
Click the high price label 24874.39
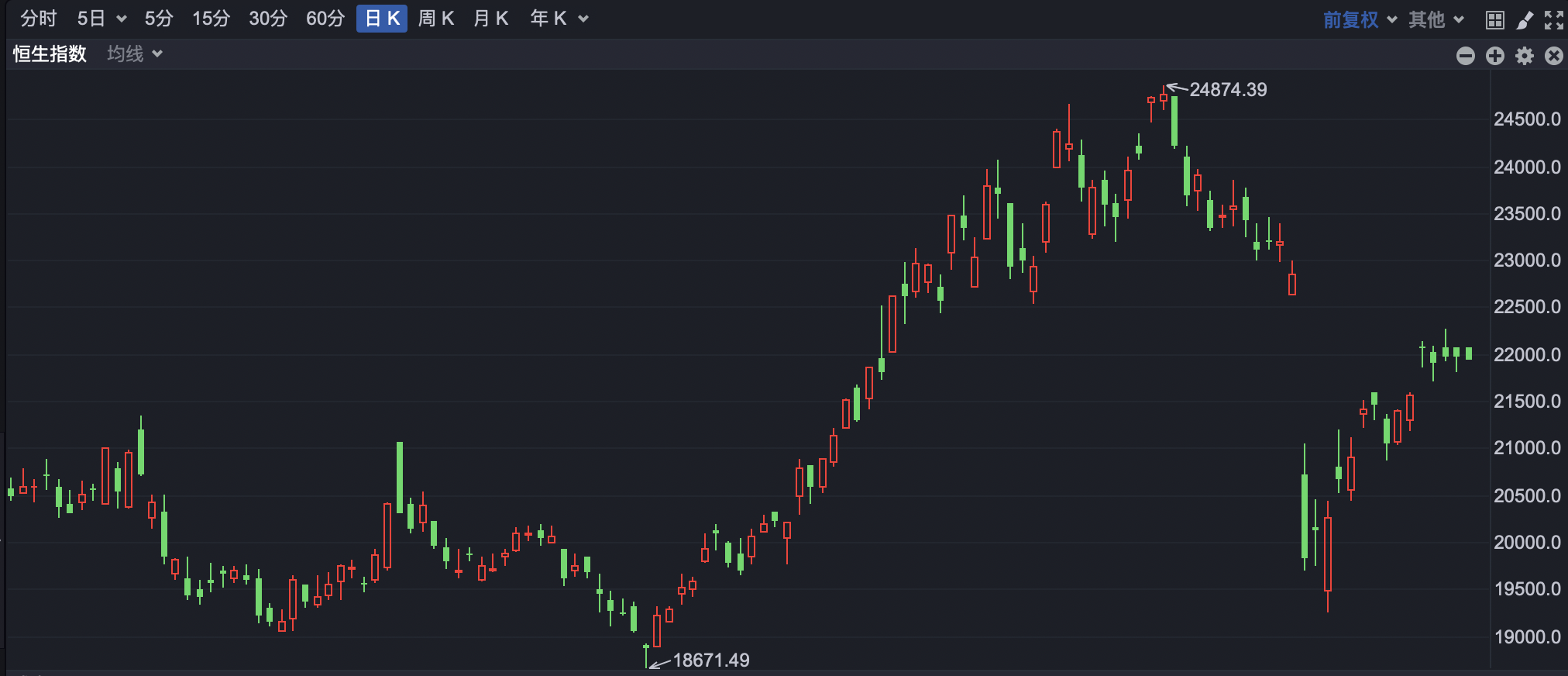(x=1228, y=90)
